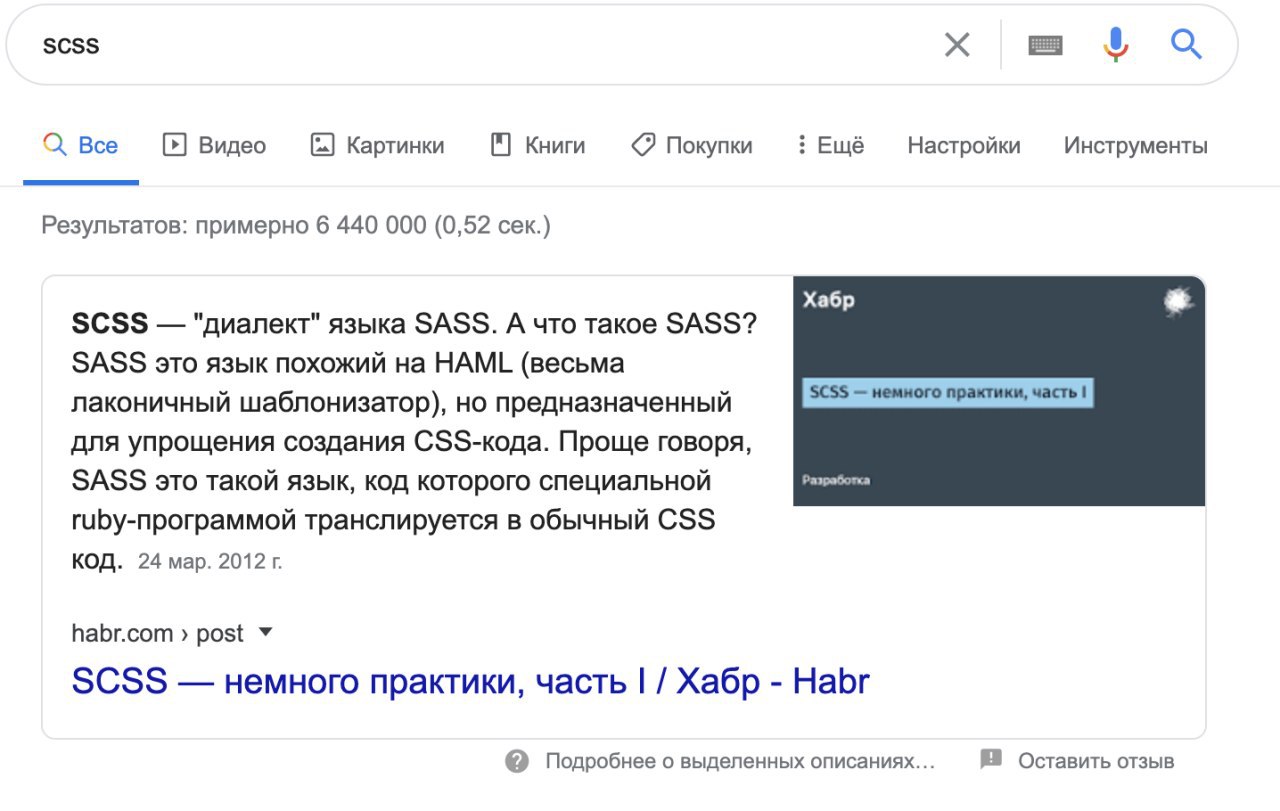Expand the 'Ещё' more options menu

830,145
